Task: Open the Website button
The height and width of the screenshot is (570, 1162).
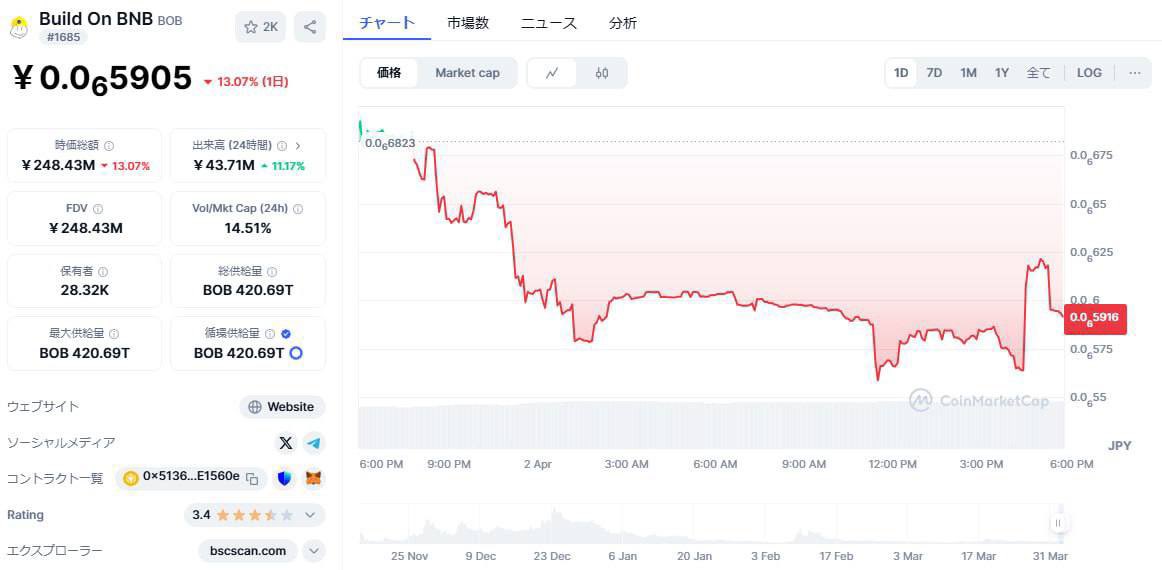Action: click(282, 407)
